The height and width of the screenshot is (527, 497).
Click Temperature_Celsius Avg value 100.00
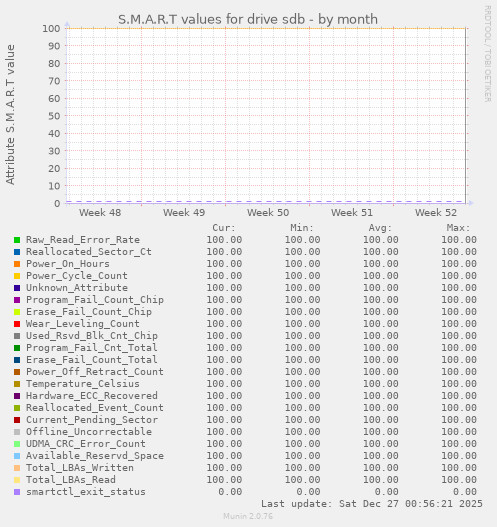point(381,383)
